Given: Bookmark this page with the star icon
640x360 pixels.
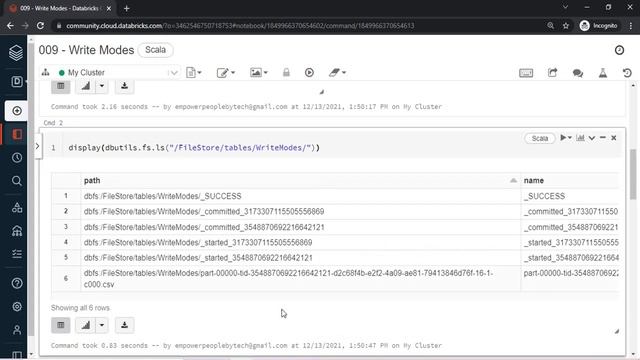Looking at the screenshot, I should point(566,26).
